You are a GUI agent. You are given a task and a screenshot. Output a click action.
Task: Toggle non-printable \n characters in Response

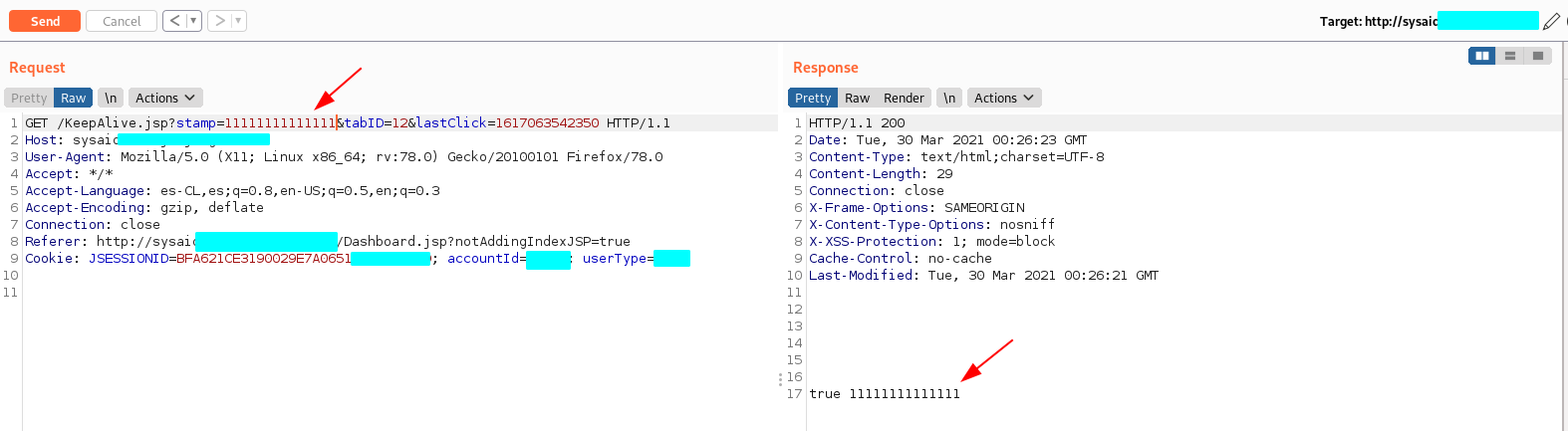(x=949, y=98)
